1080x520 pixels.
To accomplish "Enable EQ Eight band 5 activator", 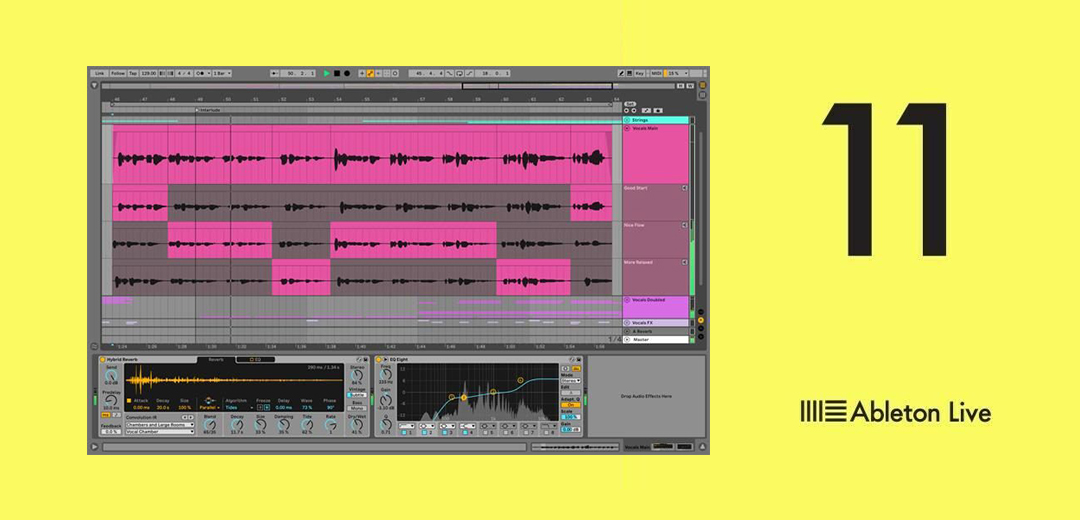I will [x=485, y=433].
